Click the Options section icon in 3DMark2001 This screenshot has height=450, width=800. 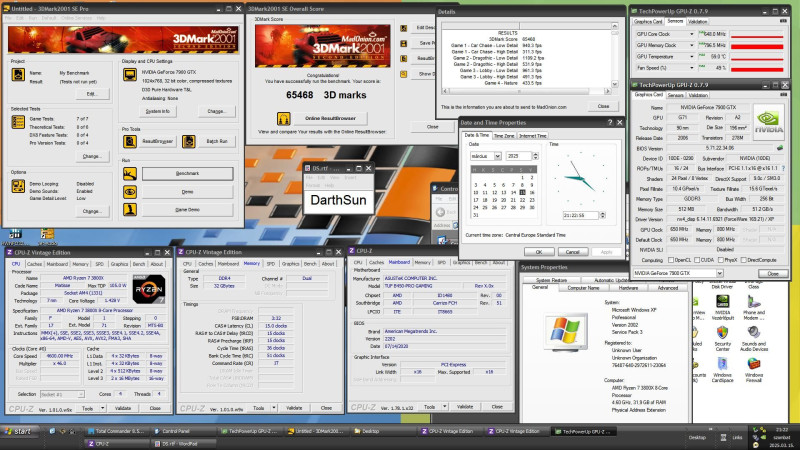[18, 186]
